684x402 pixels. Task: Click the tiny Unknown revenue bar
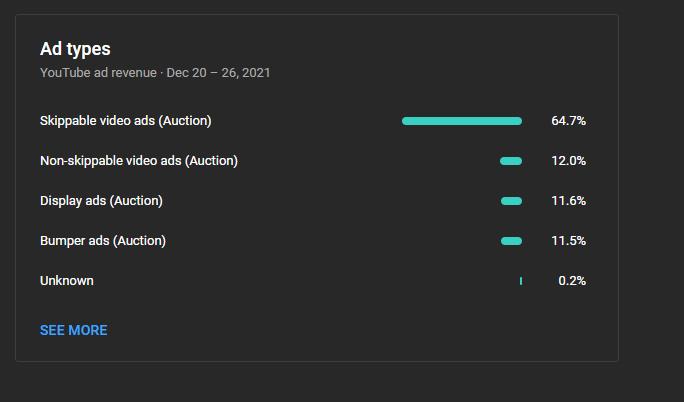pyautogui.click(x=521, y=281)
